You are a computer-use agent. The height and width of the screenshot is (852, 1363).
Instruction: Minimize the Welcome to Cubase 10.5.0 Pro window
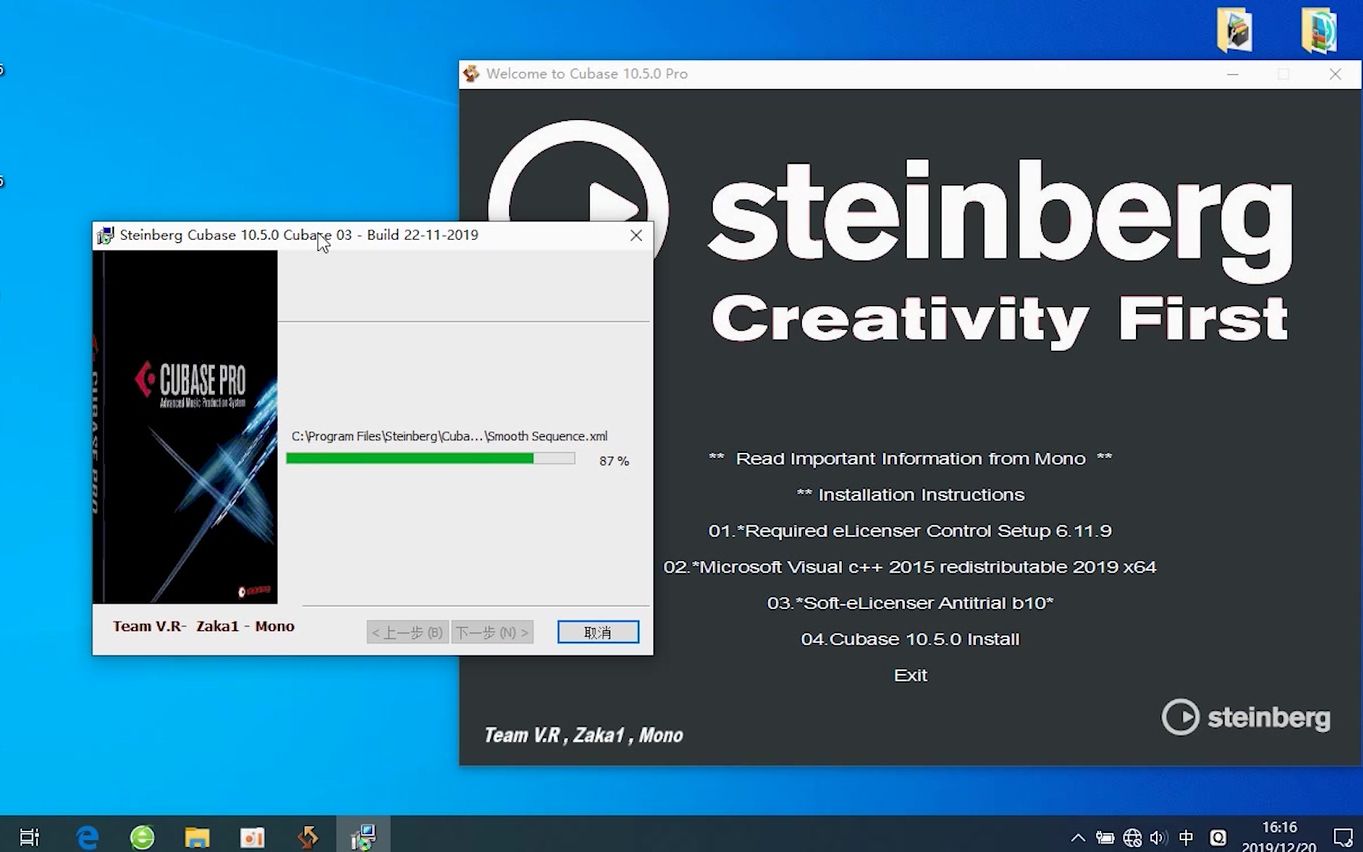(x=1233, y=74)
